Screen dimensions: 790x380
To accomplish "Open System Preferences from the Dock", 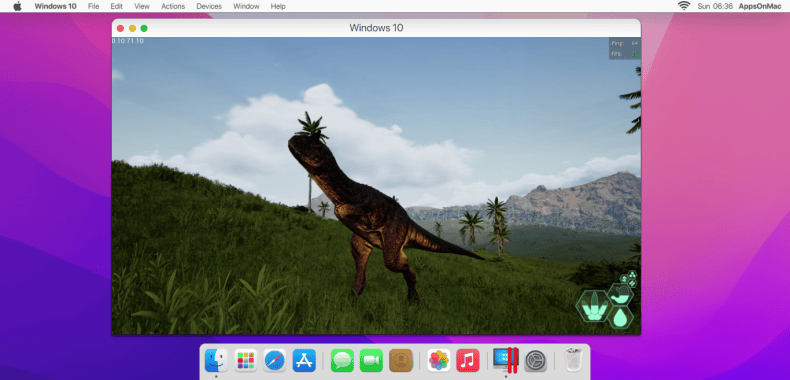I will coord(535,360).
